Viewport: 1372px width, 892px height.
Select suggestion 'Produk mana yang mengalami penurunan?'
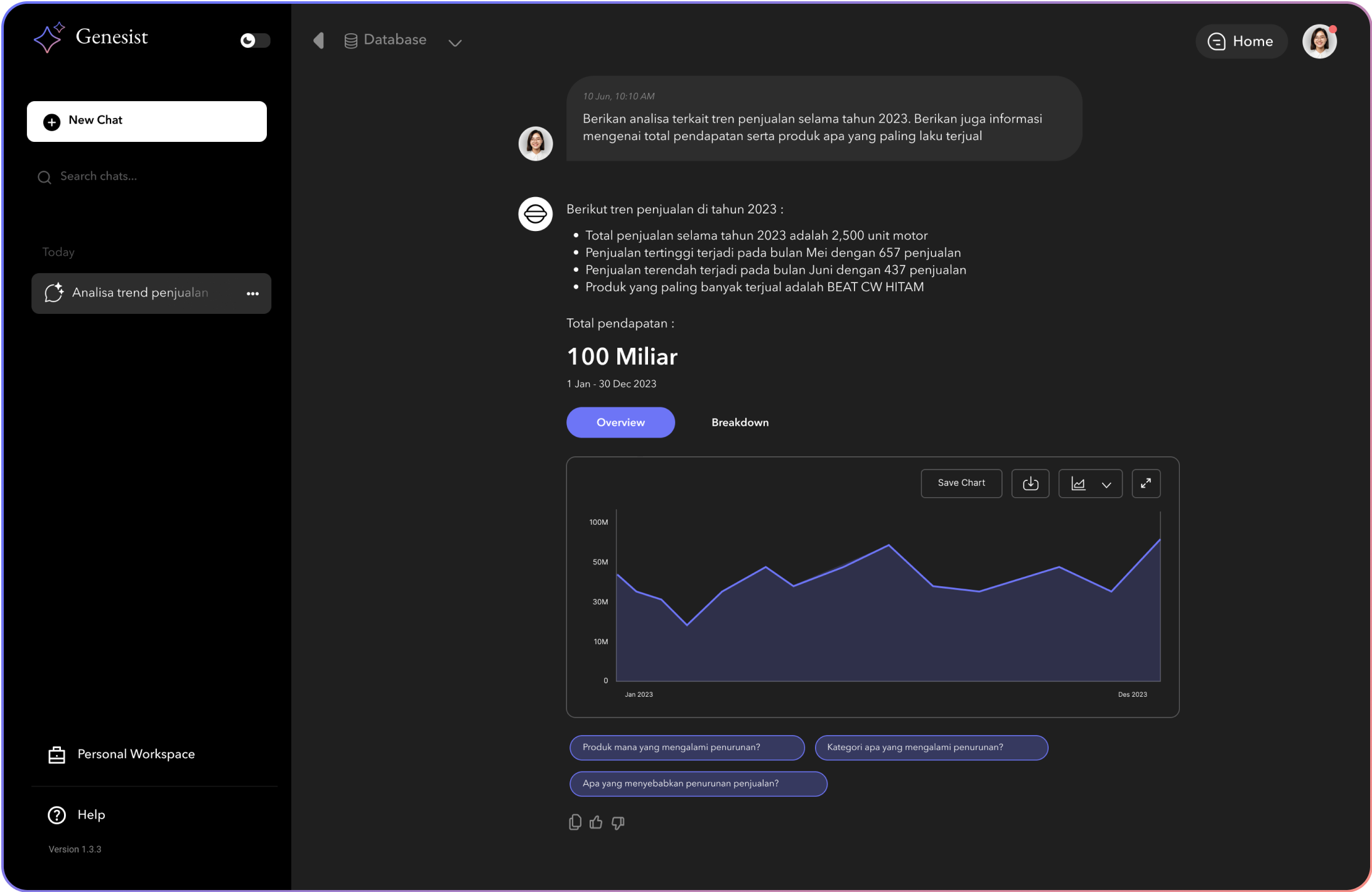coord(686,748)
